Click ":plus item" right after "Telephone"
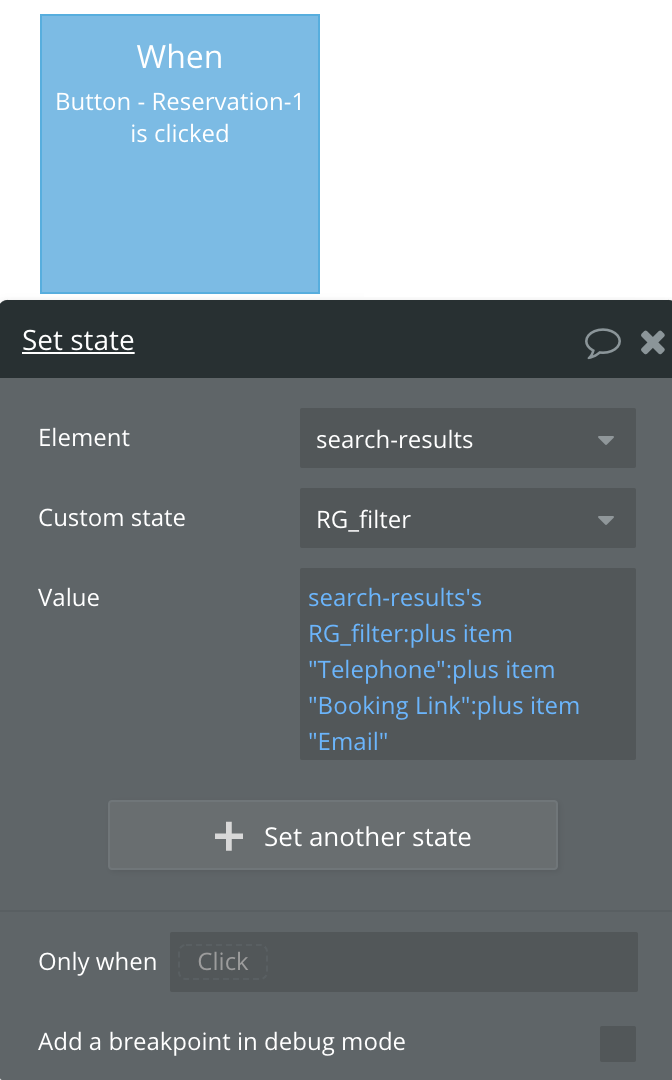 (x=504, y=670)
